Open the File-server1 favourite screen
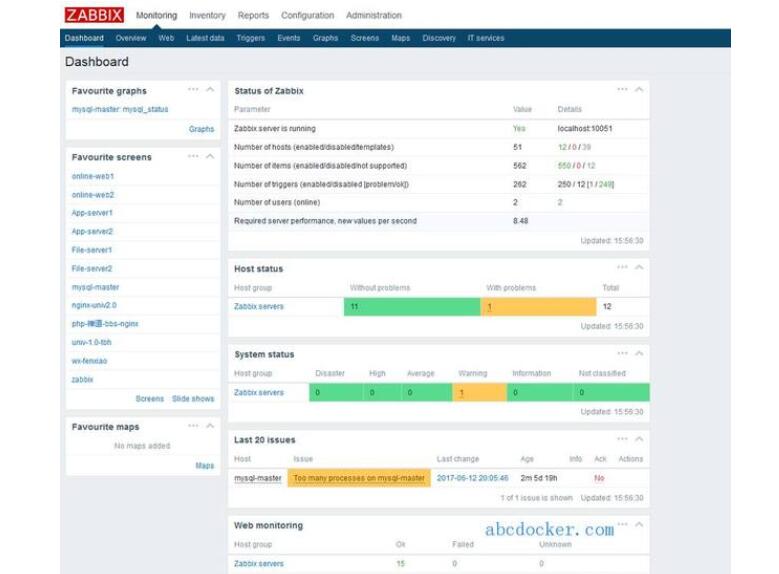779x574 pixels. coord(91,250)
